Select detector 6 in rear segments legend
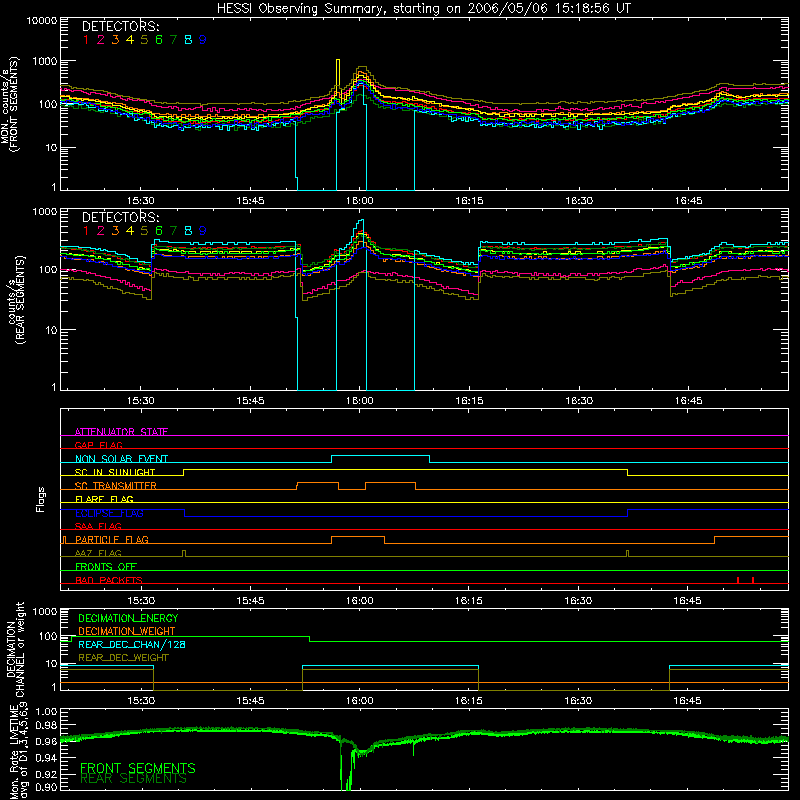800x800 pixels. click(x=159, y=231)
